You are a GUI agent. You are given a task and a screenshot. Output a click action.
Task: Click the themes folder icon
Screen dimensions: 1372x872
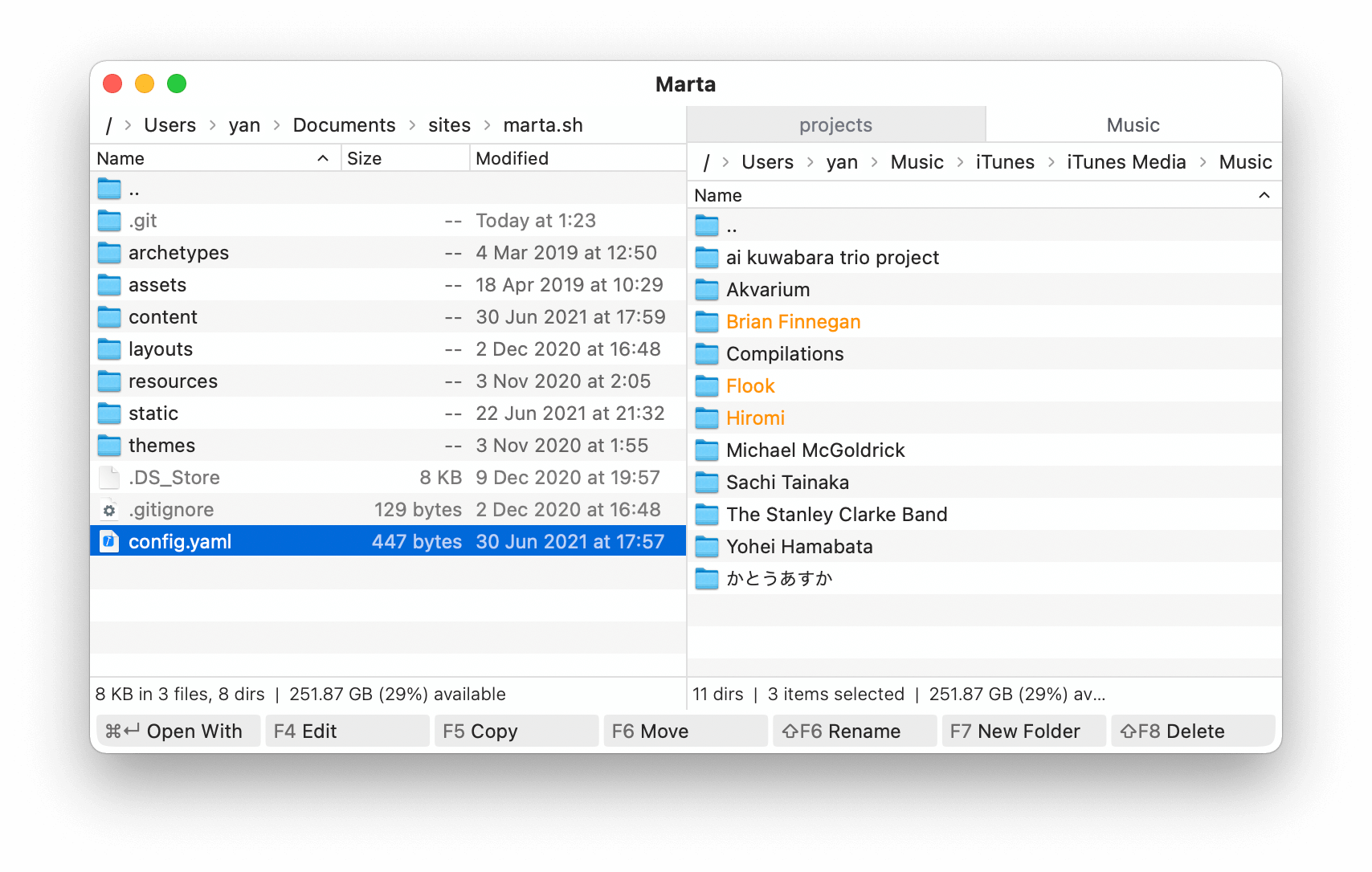109,445
